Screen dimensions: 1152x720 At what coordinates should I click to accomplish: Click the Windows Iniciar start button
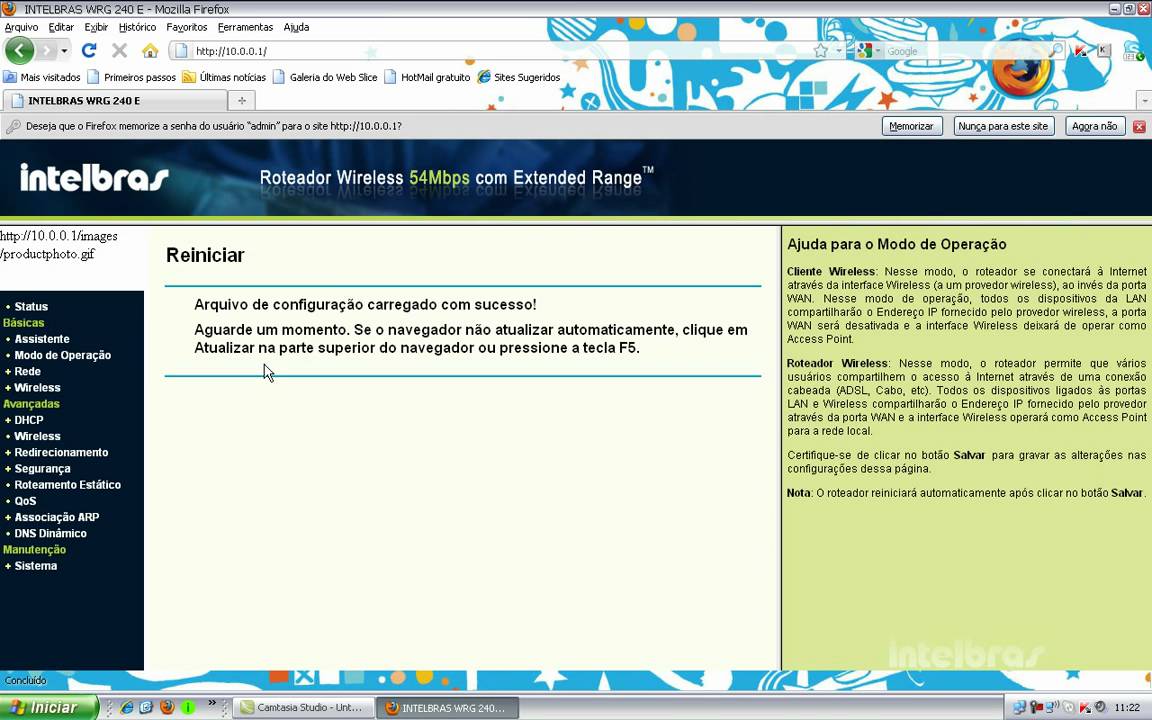49,708
